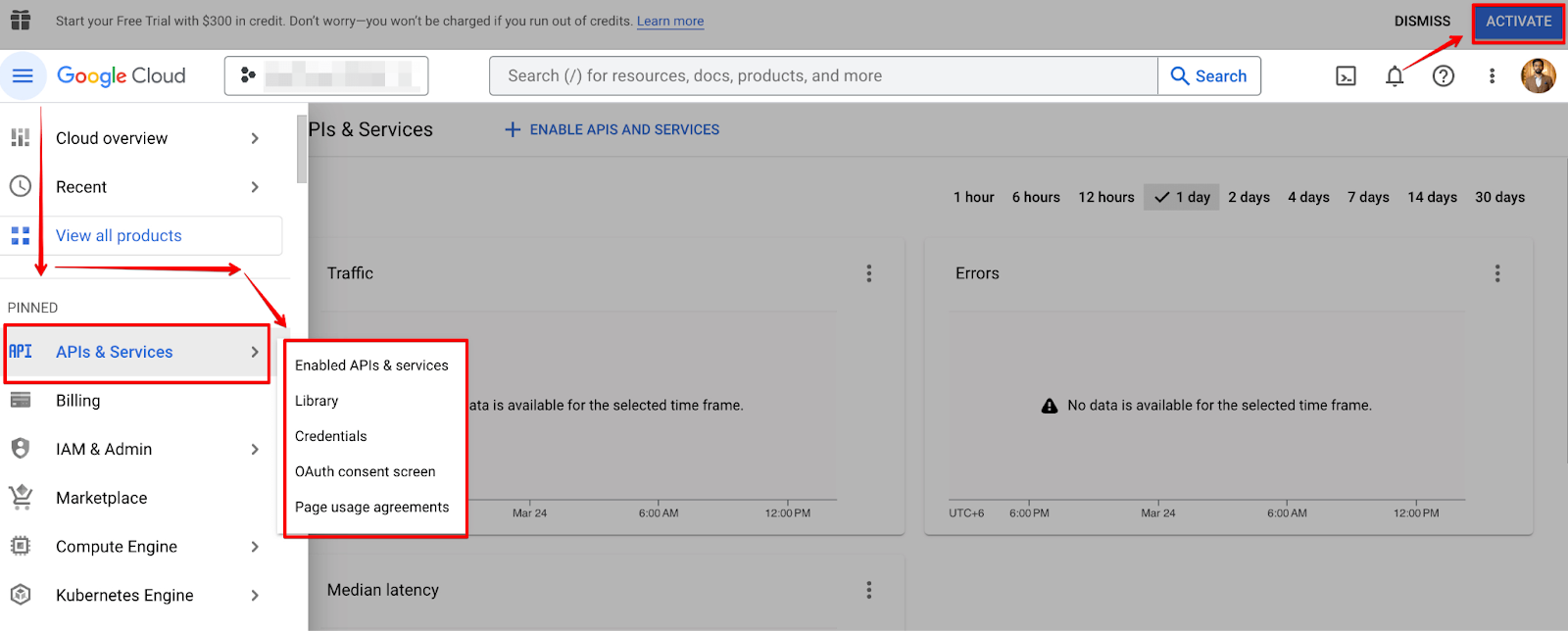Image resolution: width=1568 pixels, height=631 pixels.
Task: Click the PINNED section label
Action: (x=32, y=308)
